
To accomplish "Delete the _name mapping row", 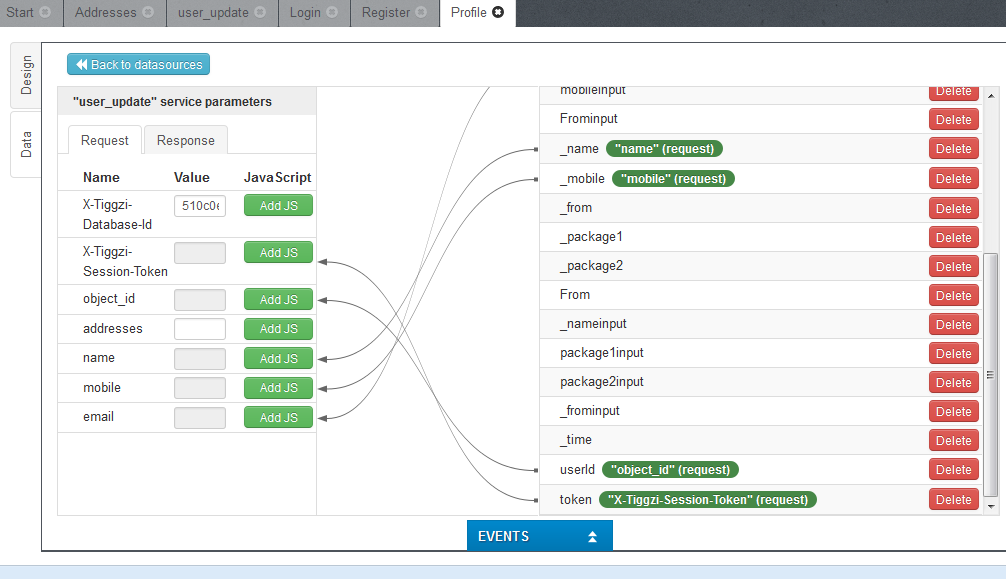I will [x=953, y=149].
